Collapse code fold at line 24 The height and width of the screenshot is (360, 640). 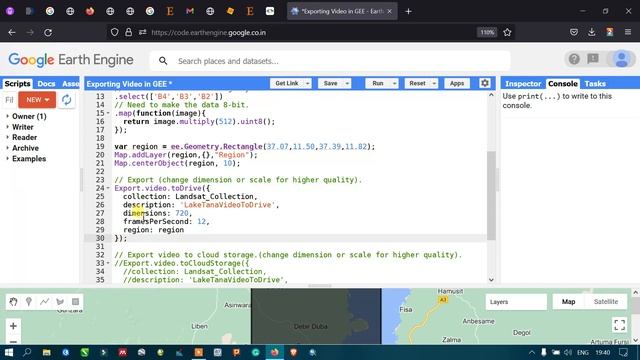(108, 188)
